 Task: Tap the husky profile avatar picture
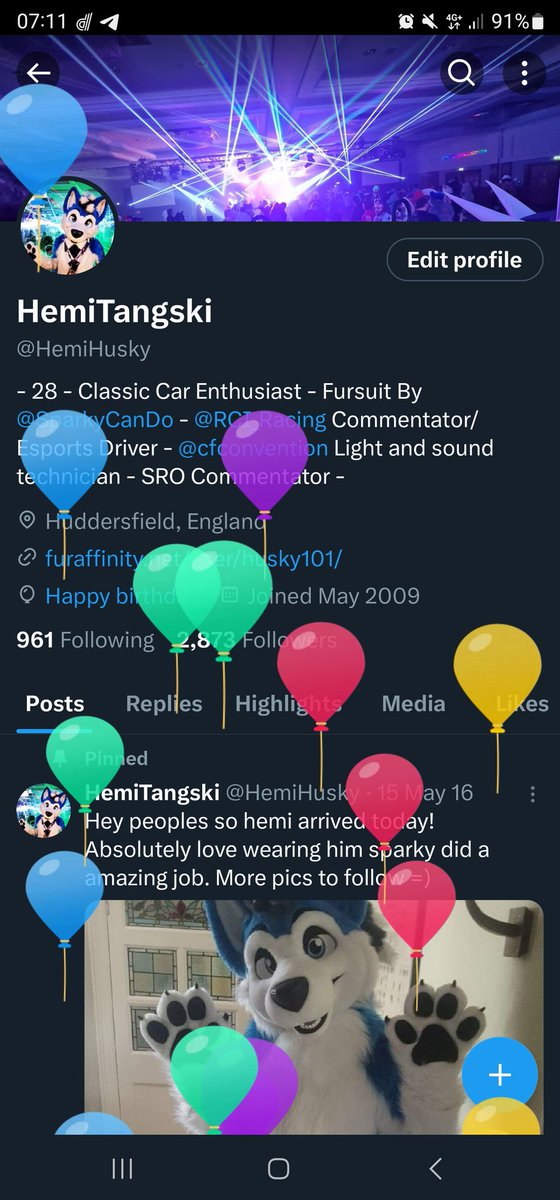[x=70, y=227]
